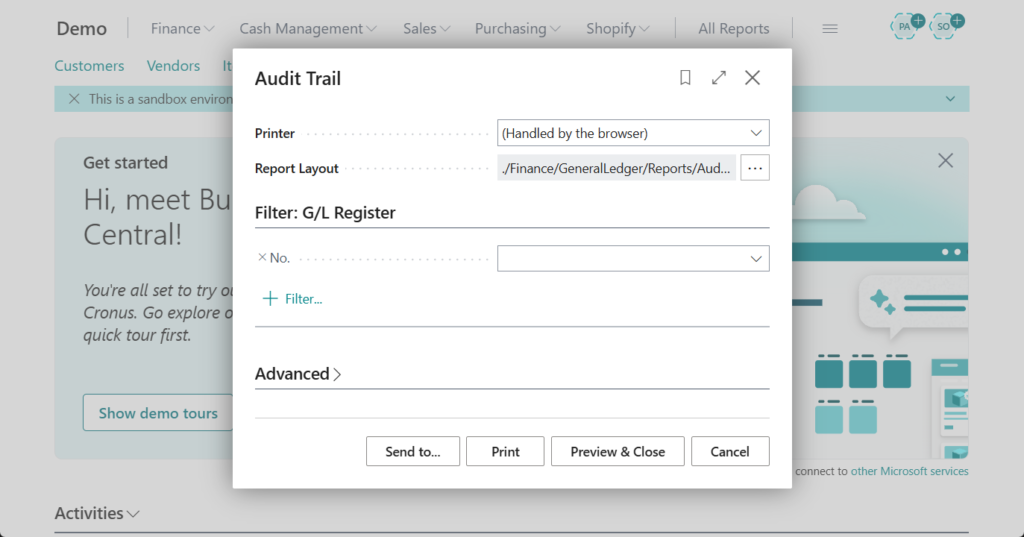The image size is (1024, 537).
Task: Add a new filter with plus Filter link
Action: tap(292, 299)
